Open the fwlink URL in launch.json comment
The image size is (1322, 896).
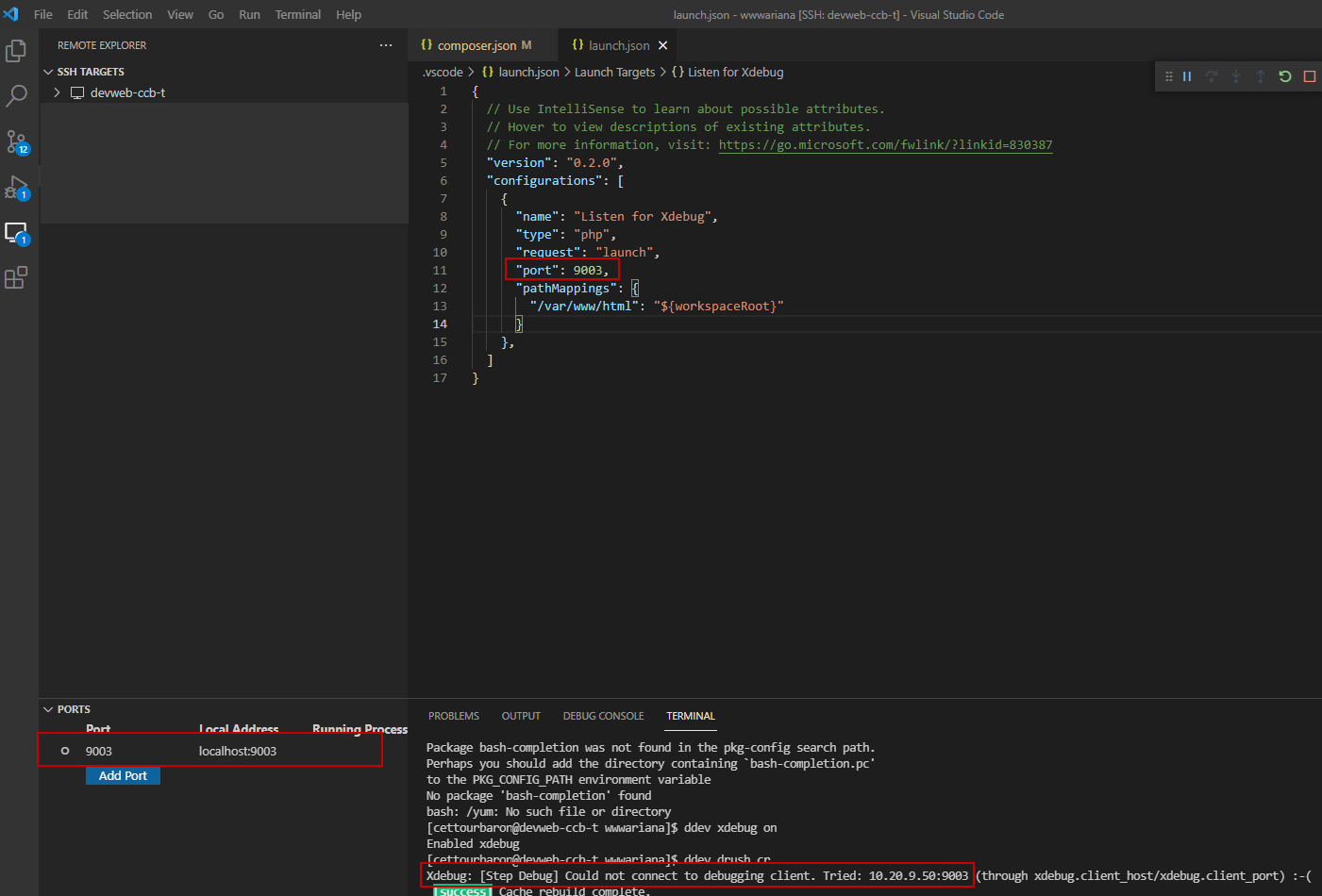(x=885, y=144)
